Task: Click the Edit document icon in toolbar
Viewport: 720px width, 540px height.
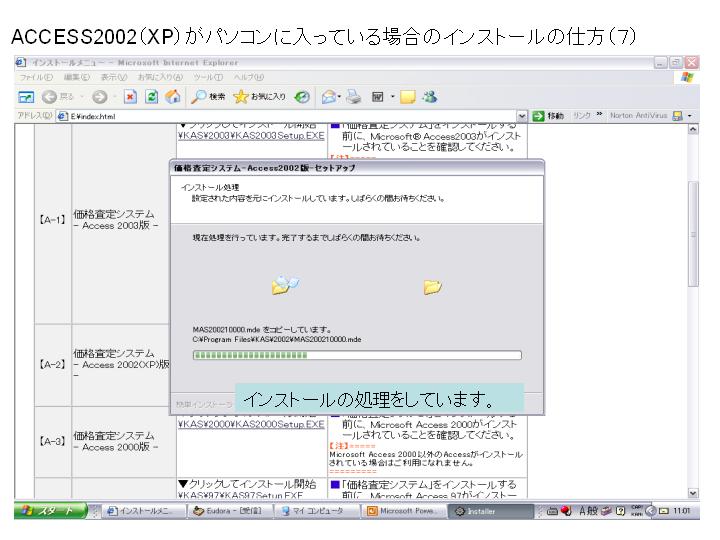Action: point(377,97)
